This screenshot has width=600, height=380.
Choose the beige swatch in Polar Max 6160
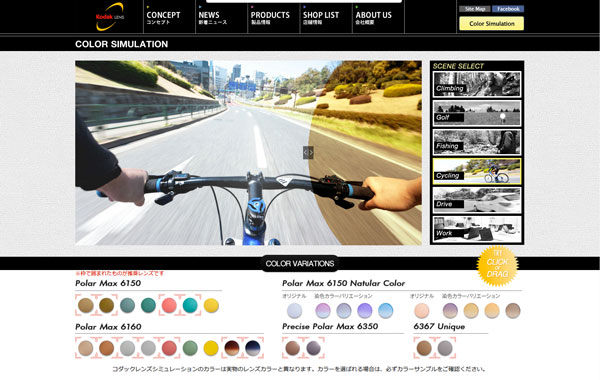coord(86,348)
